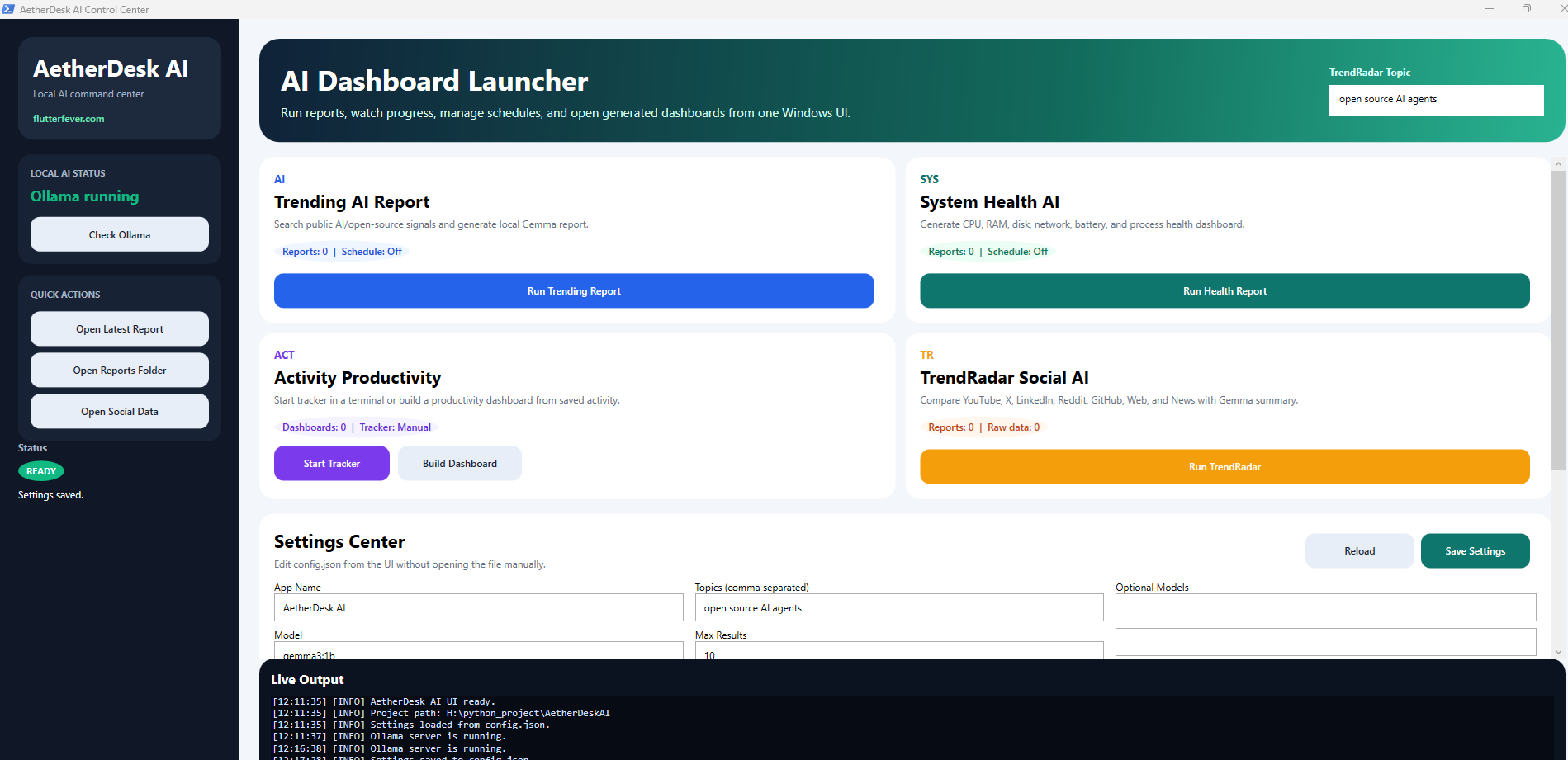Minimize the AetherDesk window
Image resolution: width=1568 pixels, height=760 pixels.
coord(1490,9)
